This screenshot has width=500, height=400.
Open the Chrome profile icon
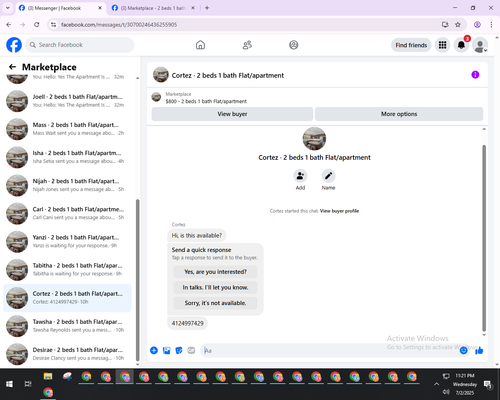pyautogui.click(x=477, y=25)
